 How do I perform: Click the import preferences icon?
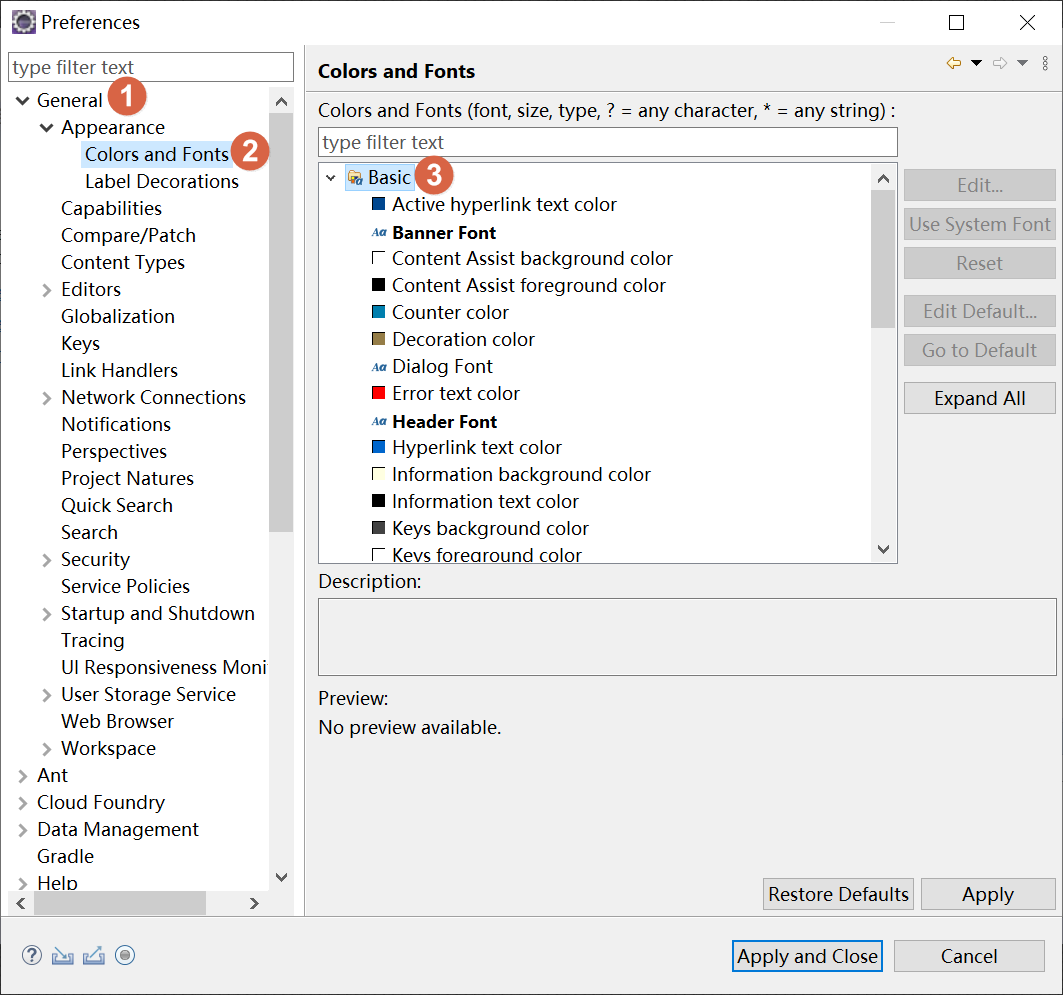click(x=63, y=955)
